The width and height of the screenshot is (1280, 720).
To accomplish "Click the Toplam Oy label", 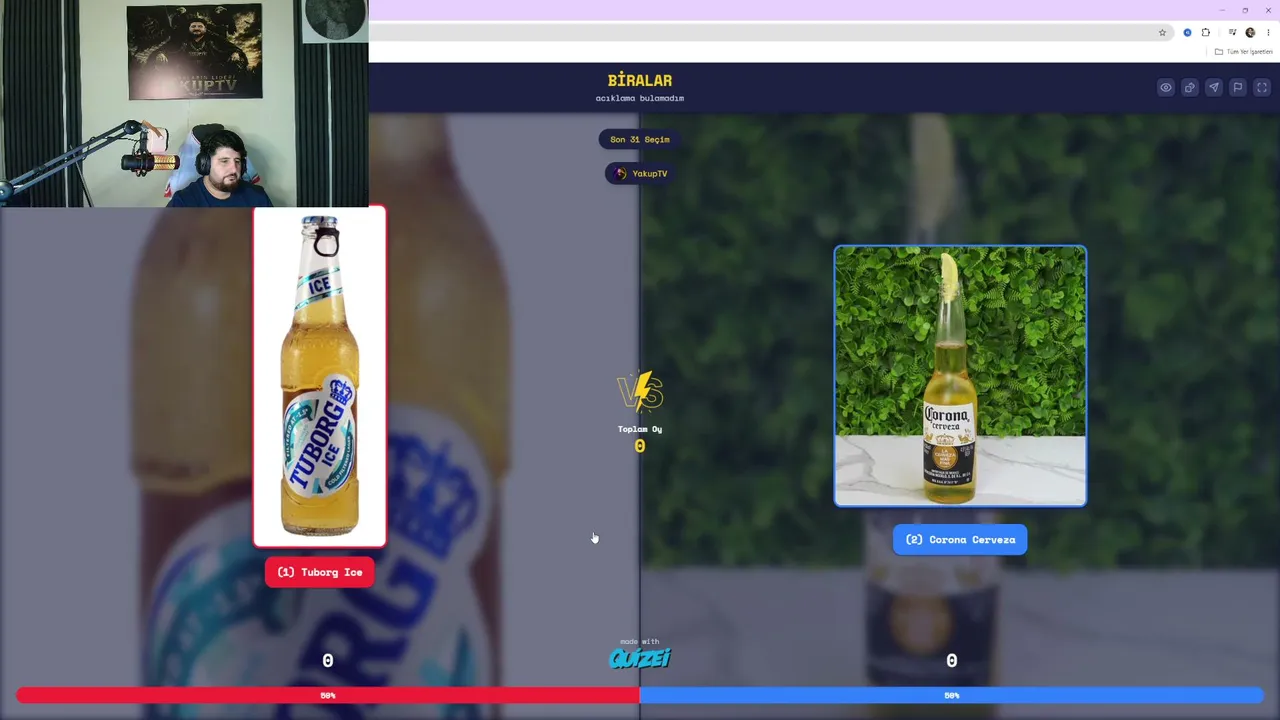I will [x=640, y=429].
